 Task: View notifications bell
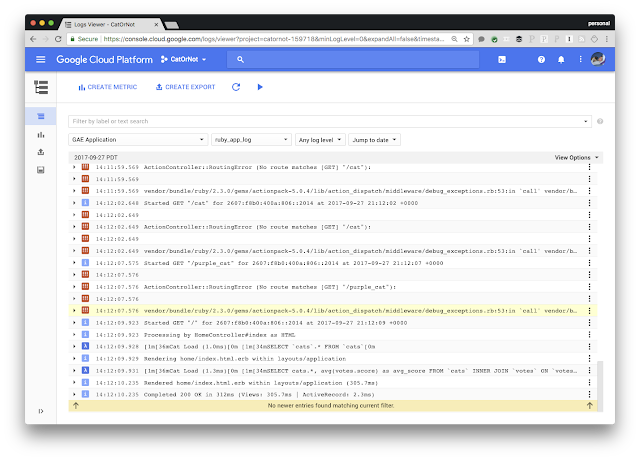[561, 60]
